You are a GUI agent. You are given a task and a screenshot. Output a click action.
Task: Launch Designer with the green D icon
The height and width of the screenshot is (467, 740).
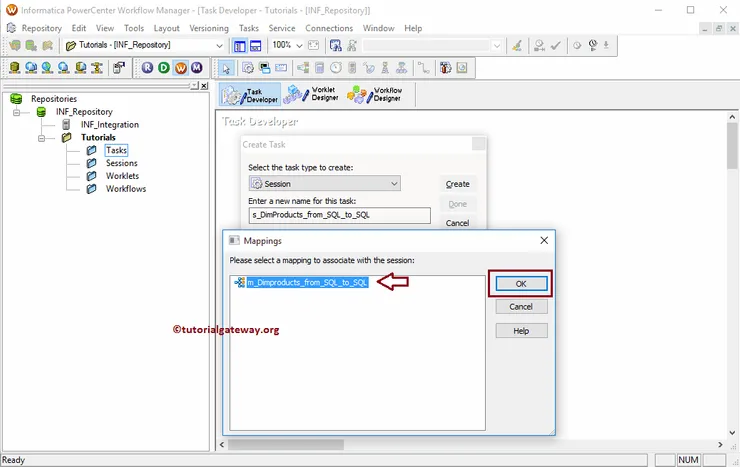[164, 68]
